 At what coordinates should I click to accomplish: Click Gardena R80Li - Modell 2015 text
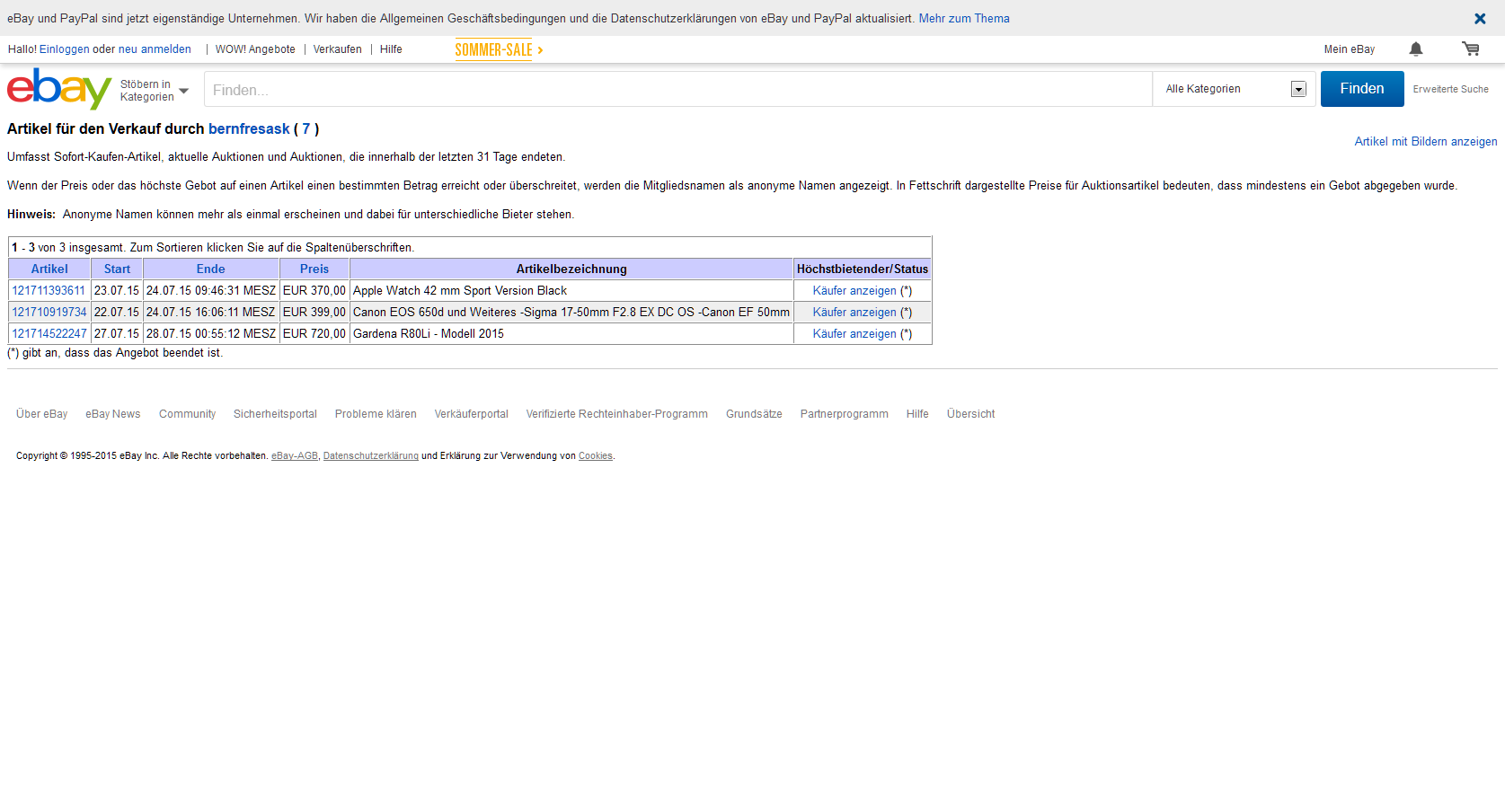[x=429, y=333]
